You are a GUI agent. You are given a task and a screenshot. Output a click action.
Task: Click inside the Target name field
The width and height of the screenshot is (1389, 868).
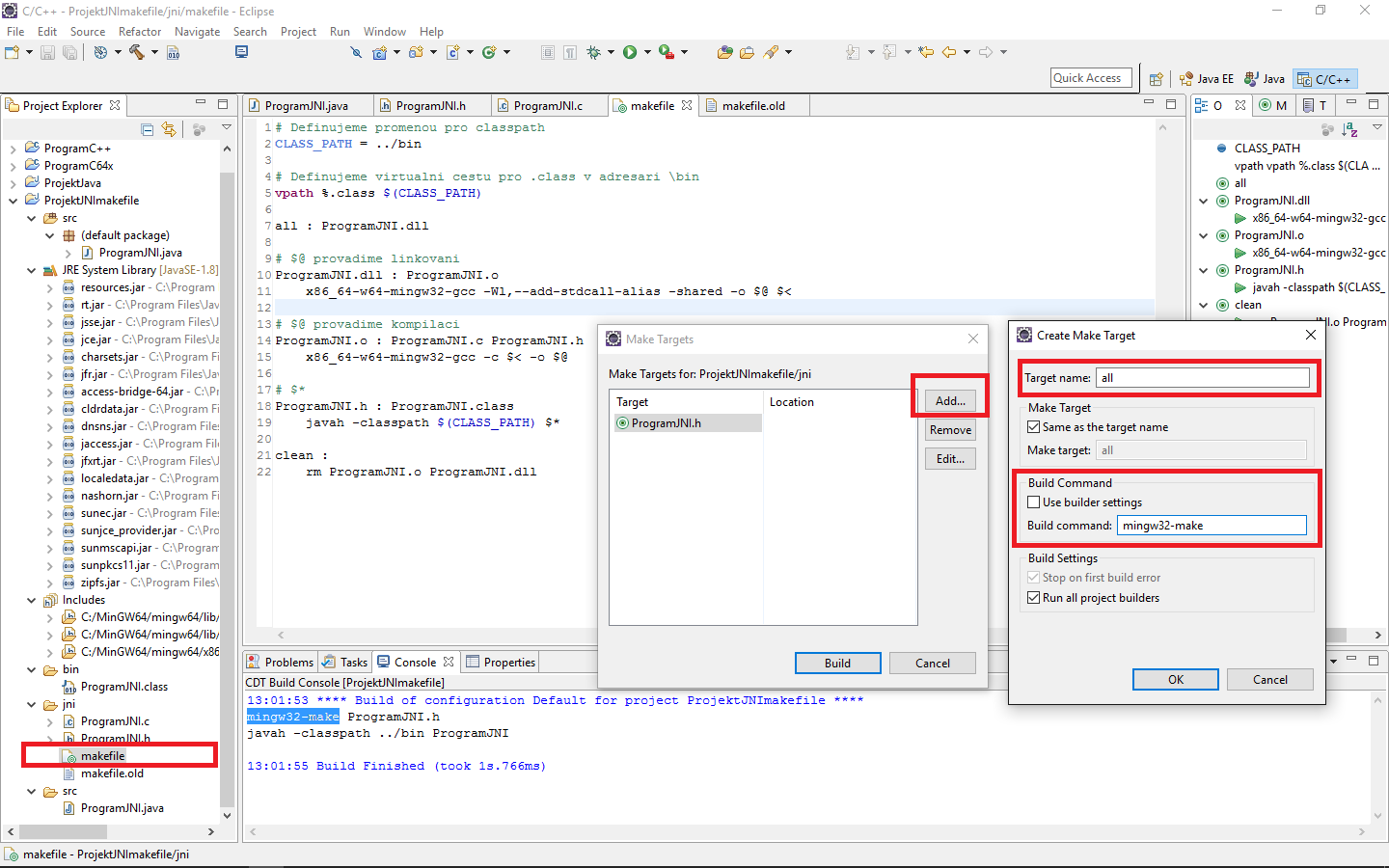(x=1201, y=378)
